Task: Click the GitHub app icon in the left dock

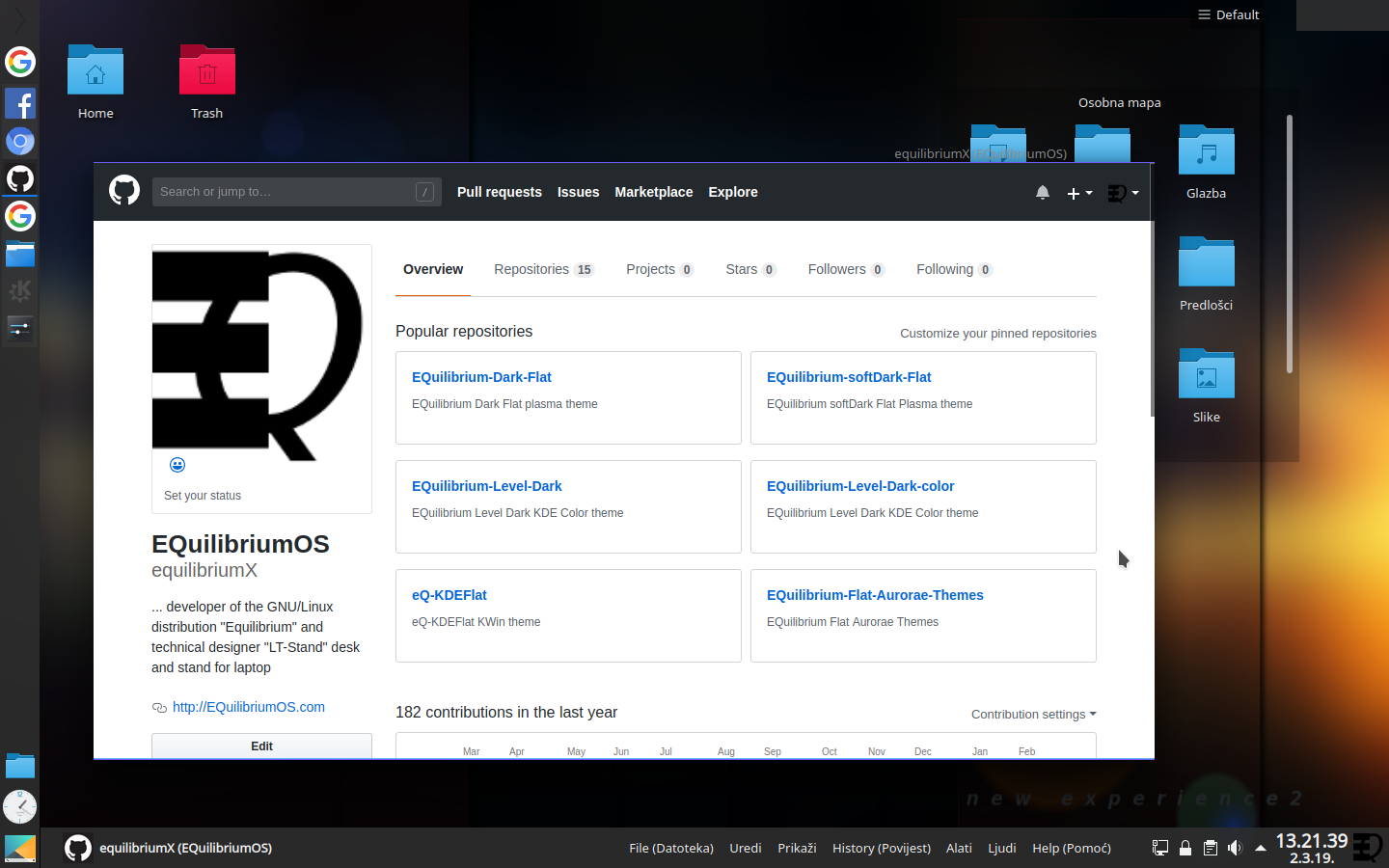Action: pyautogui.click(x=20, y=178)
